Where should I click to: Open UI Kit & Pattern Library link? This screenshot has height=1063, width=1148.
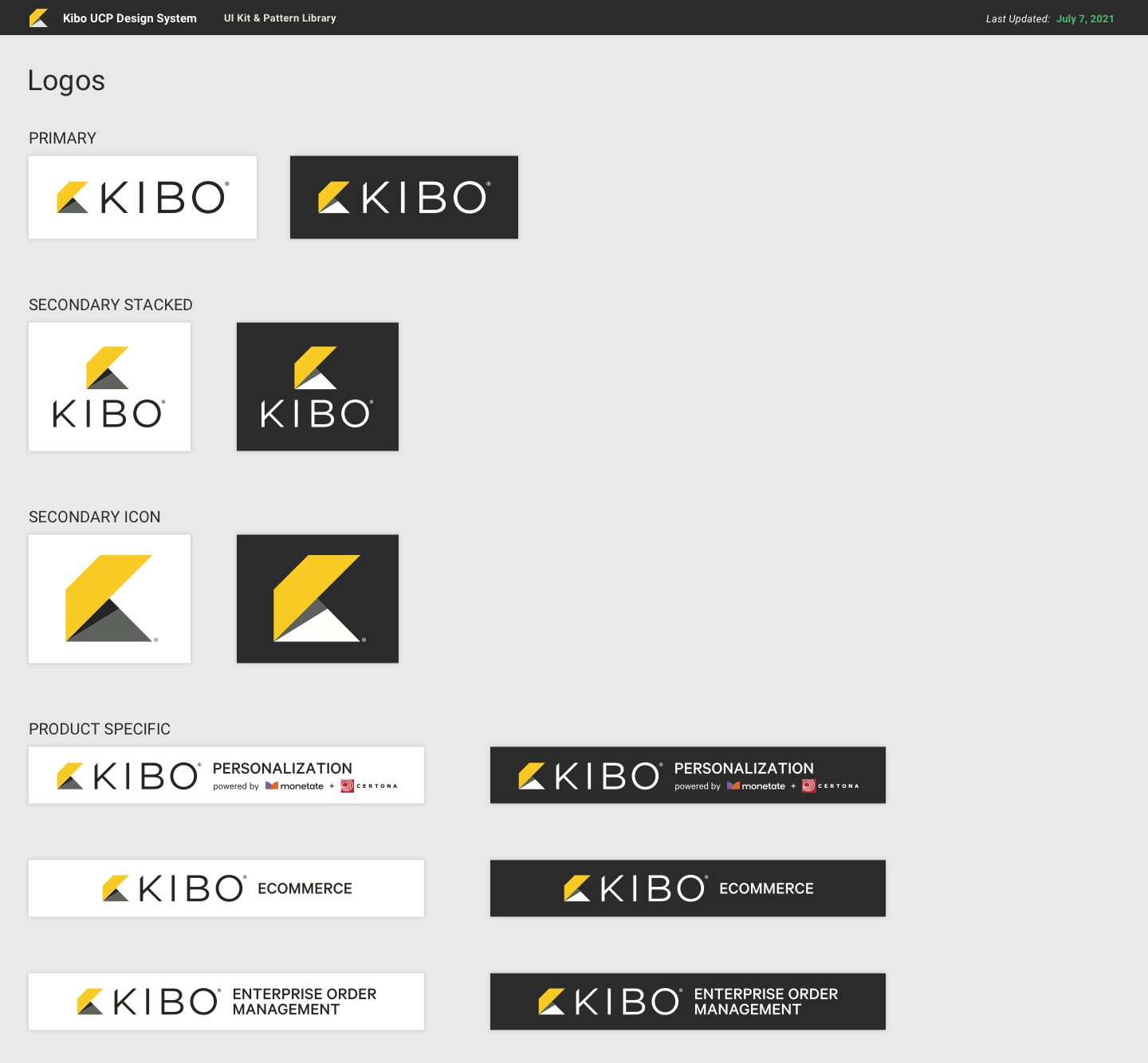[x=280, y=18]
